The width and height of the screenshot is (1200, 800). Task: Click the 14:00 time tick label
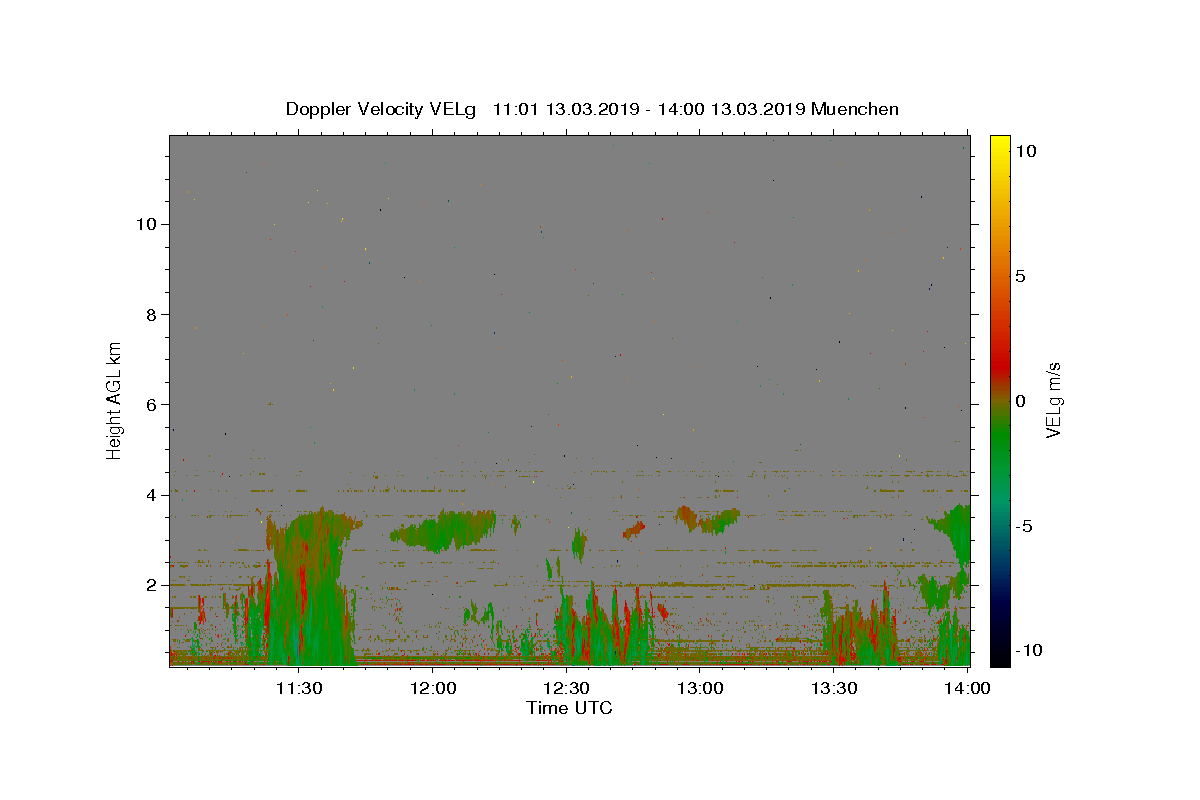(x=967, y=688)
